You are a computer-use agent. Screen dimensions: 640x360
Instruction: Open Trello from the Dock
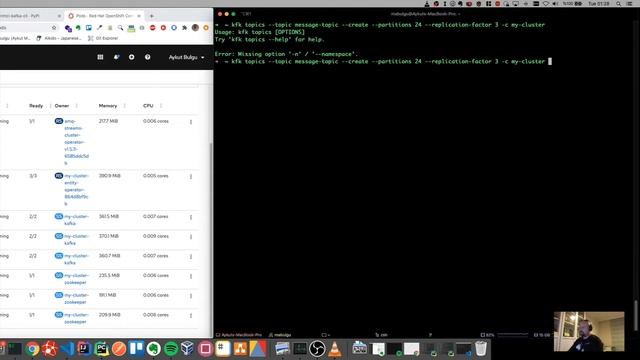[136, 349]
